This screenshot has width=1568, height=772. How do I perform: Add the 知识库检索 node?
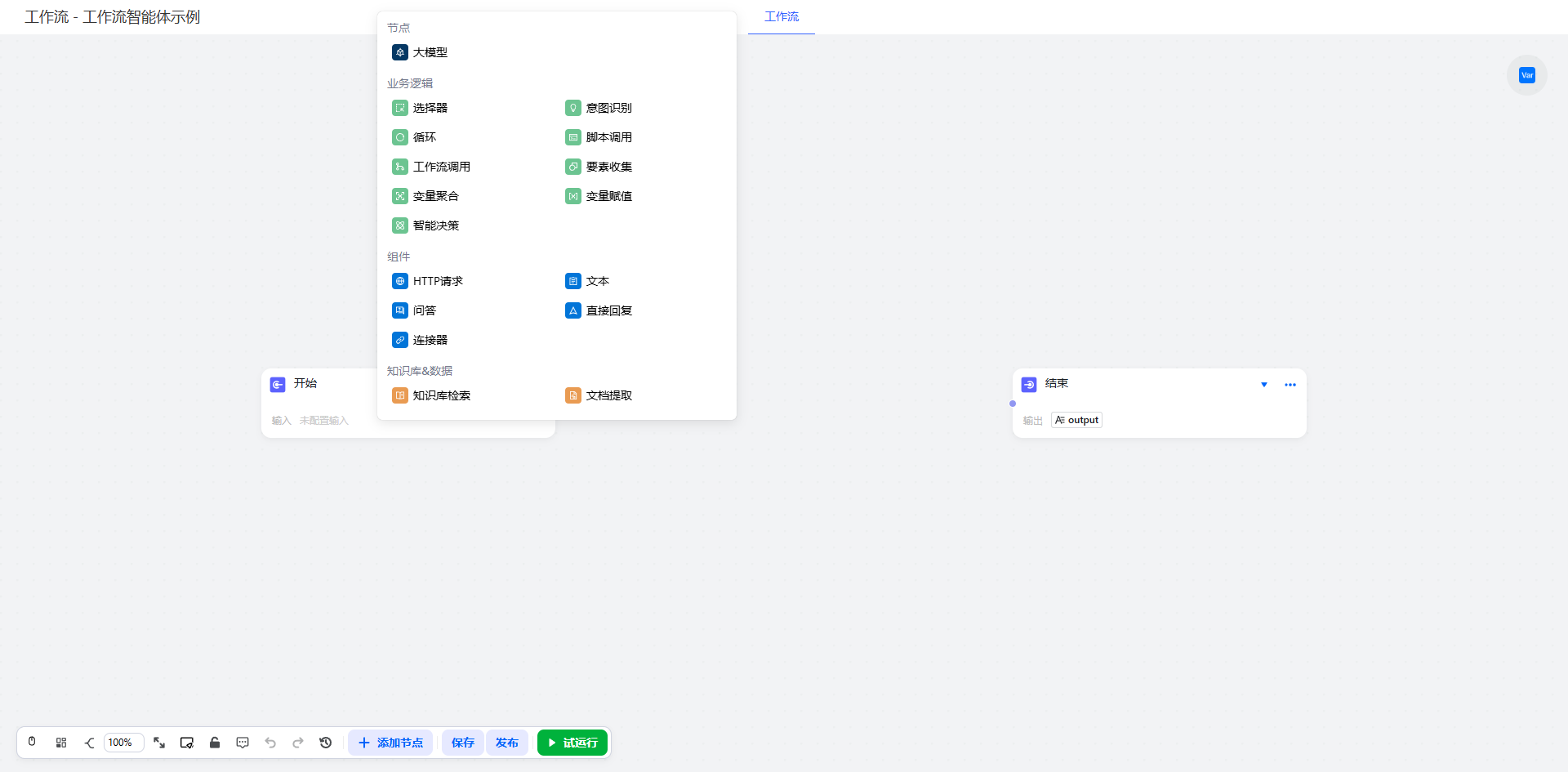point(441,395)
